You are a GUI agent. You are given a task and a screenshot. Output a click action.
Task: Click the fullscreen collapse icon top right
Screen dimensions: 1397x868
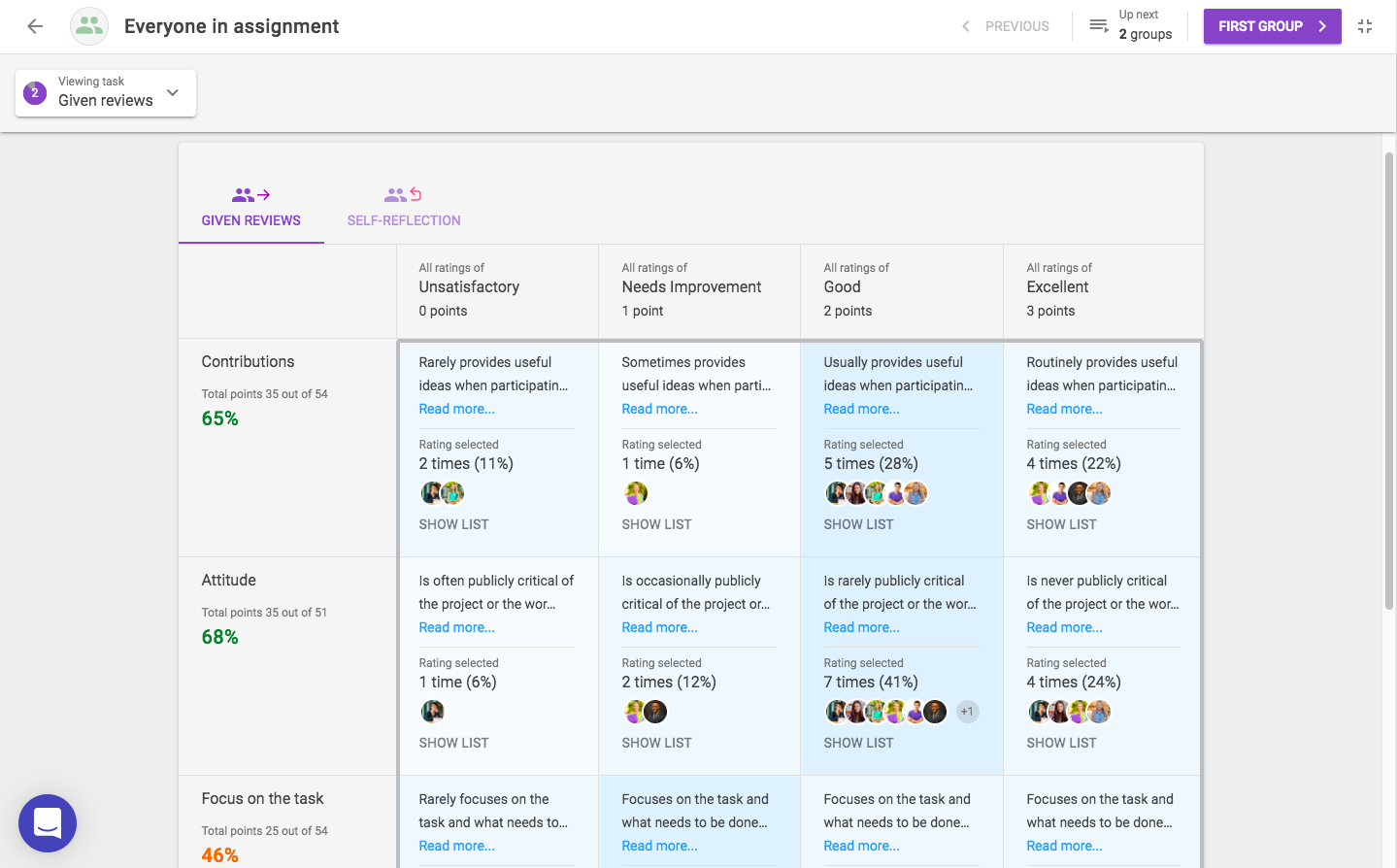(1364, 26)
